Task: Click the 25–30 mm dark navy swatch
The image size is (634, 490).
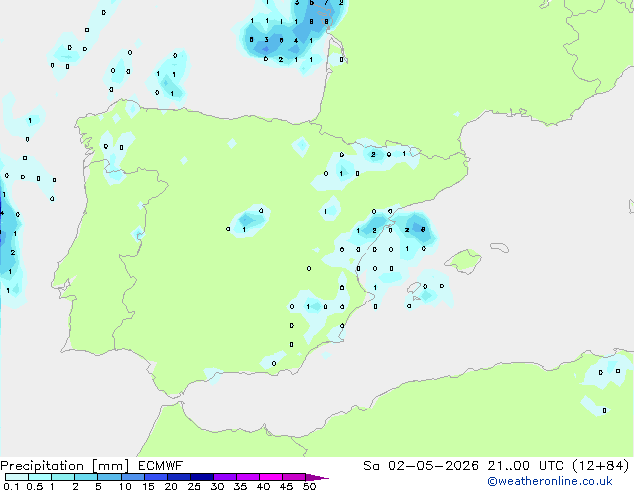Action: coord(202,477)
